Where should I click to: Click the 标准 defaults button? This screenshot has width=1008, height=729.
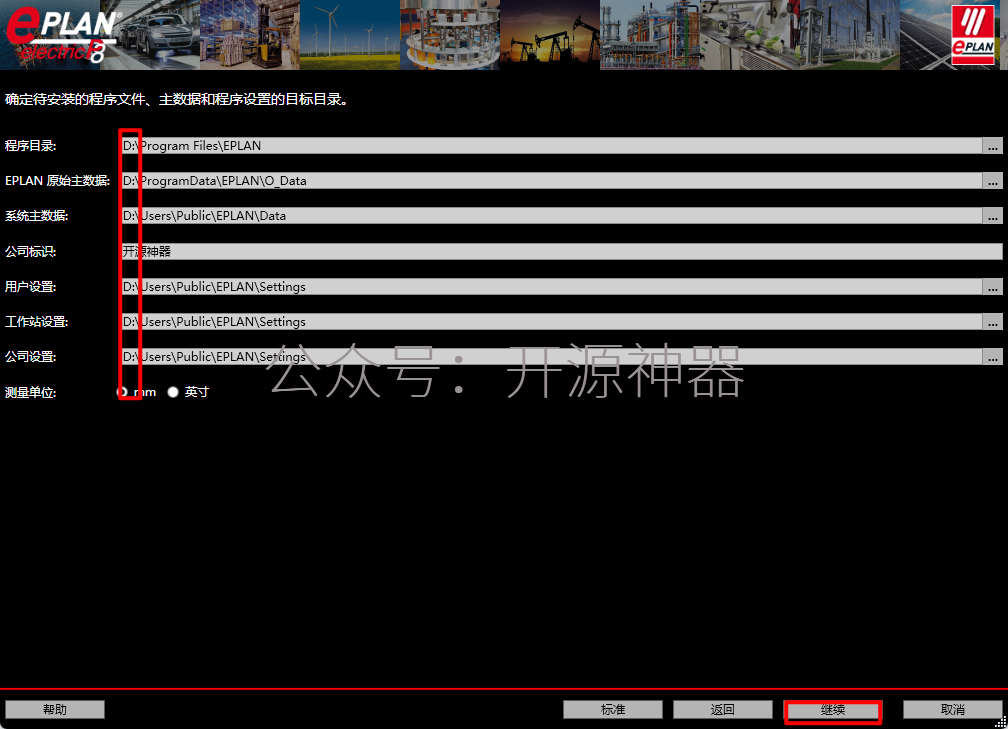click(x=613, y=709)
